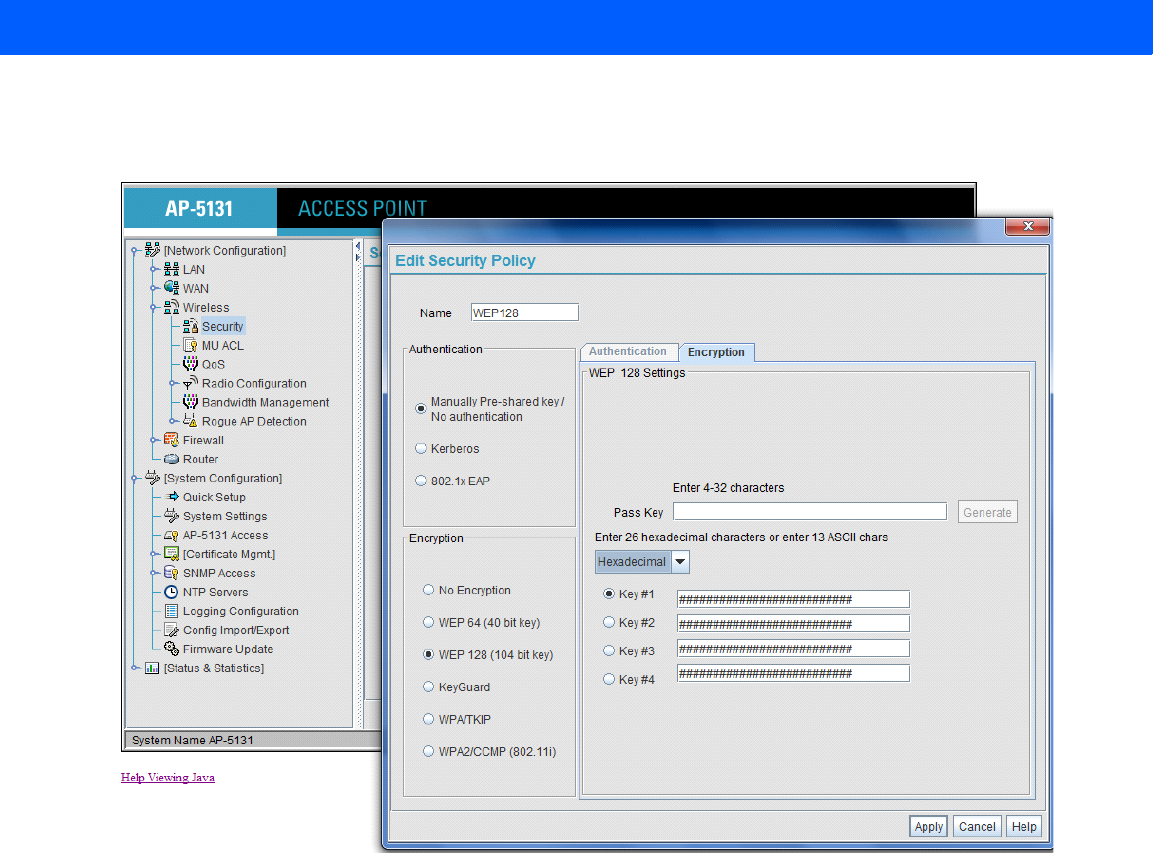Select Manually Pre-shared key authentication

(x=421, y=408)
